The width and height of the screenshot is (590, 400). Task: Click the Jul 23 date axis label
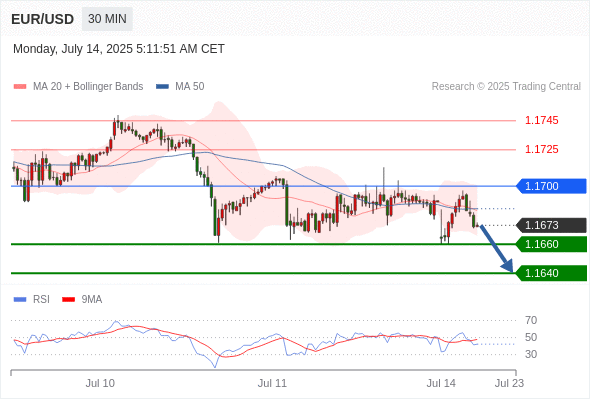[509, 383]
